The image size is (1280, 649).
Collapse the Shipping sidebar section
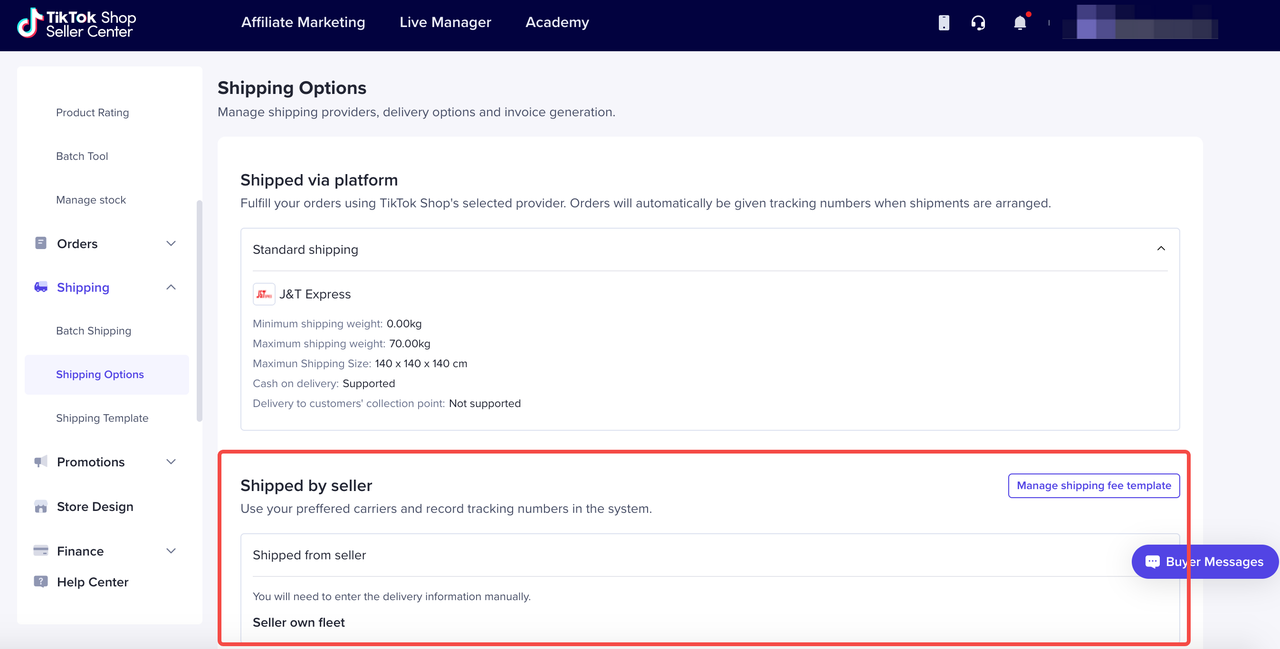point(171,288)
